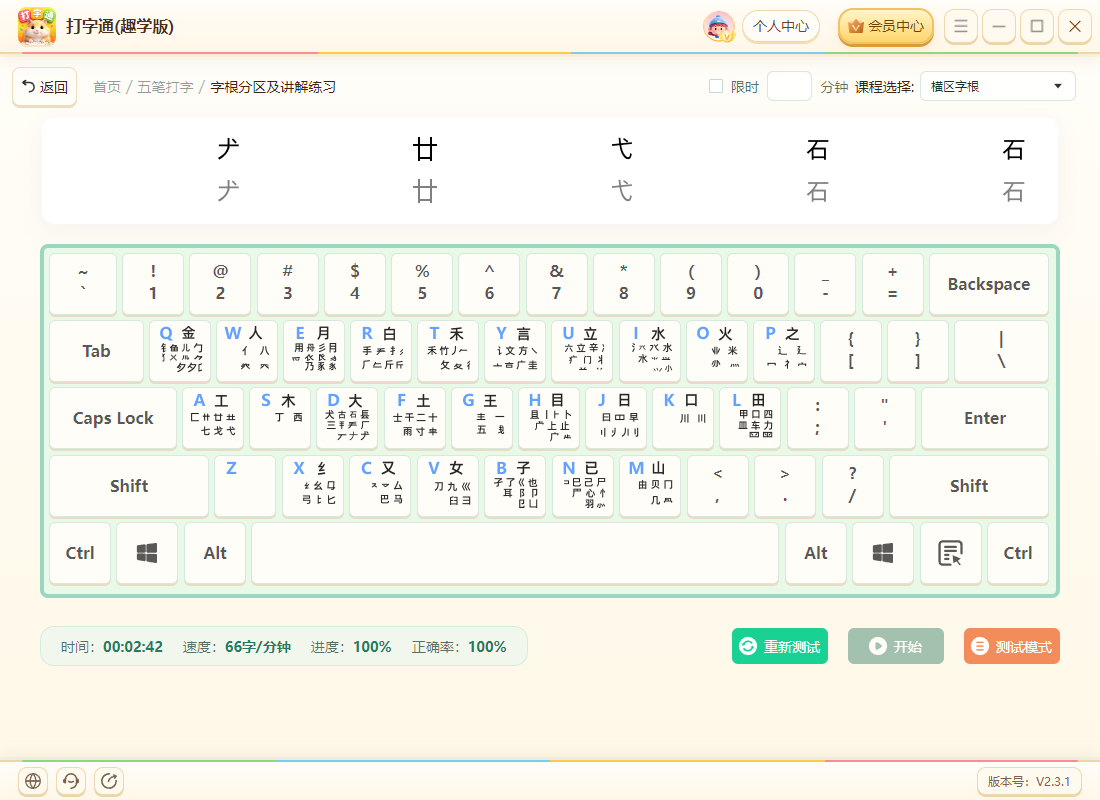Open 个人中心 personal center

(781, 27)
